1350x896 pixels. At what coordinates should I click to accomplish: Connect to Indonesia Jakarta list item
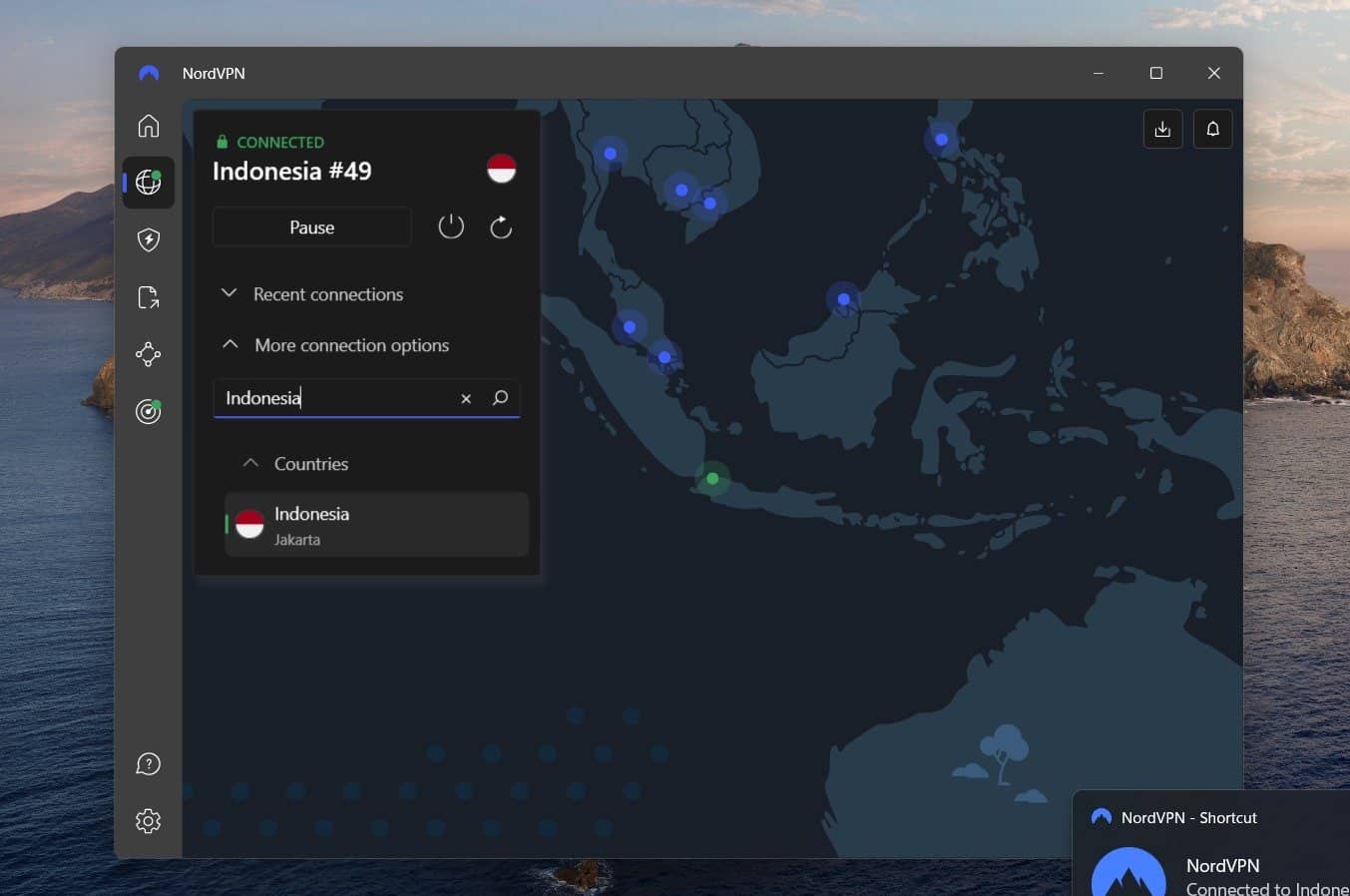click(x=376, y=525)
